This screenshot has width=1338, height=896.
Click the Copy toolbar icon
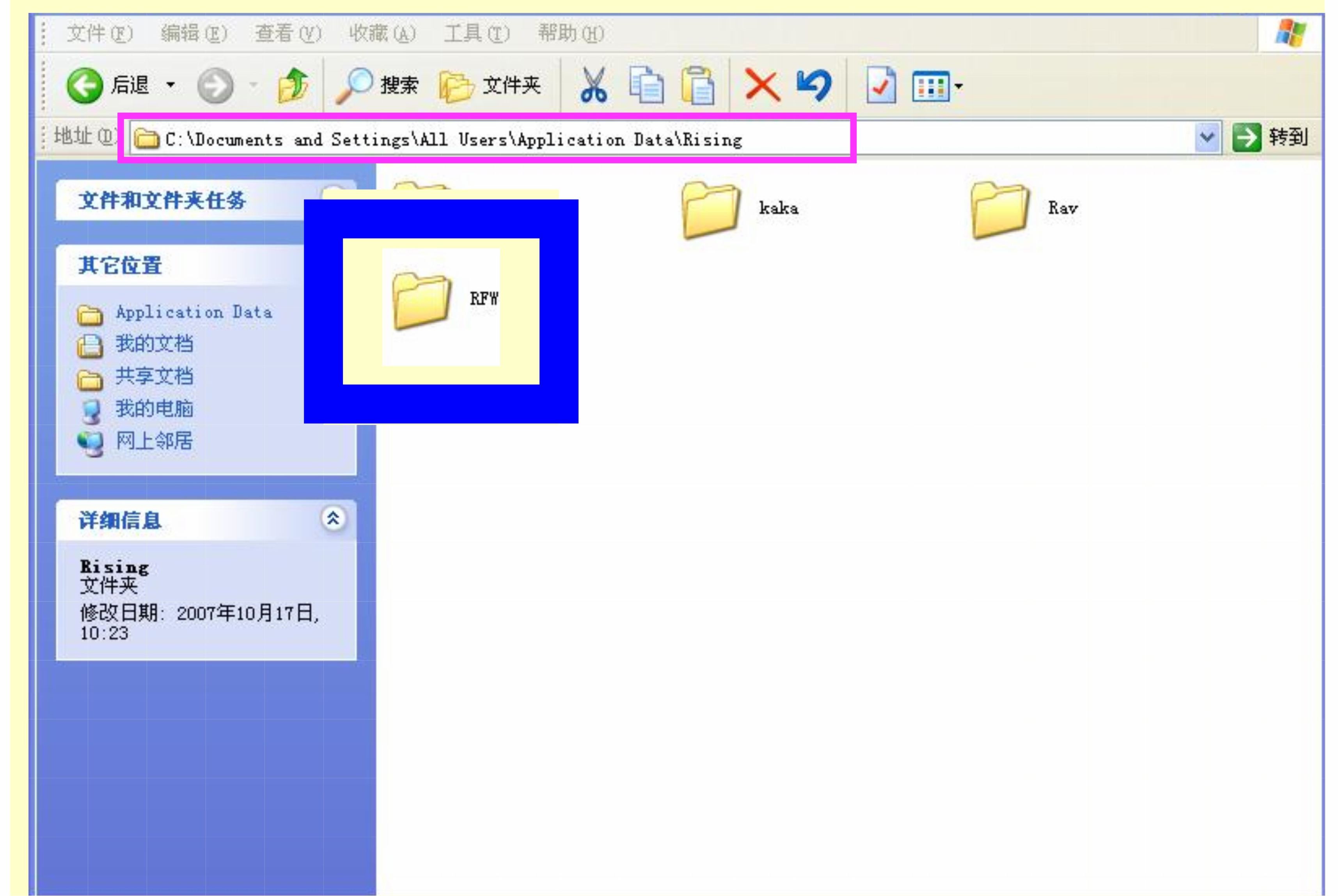coord(646,86)
